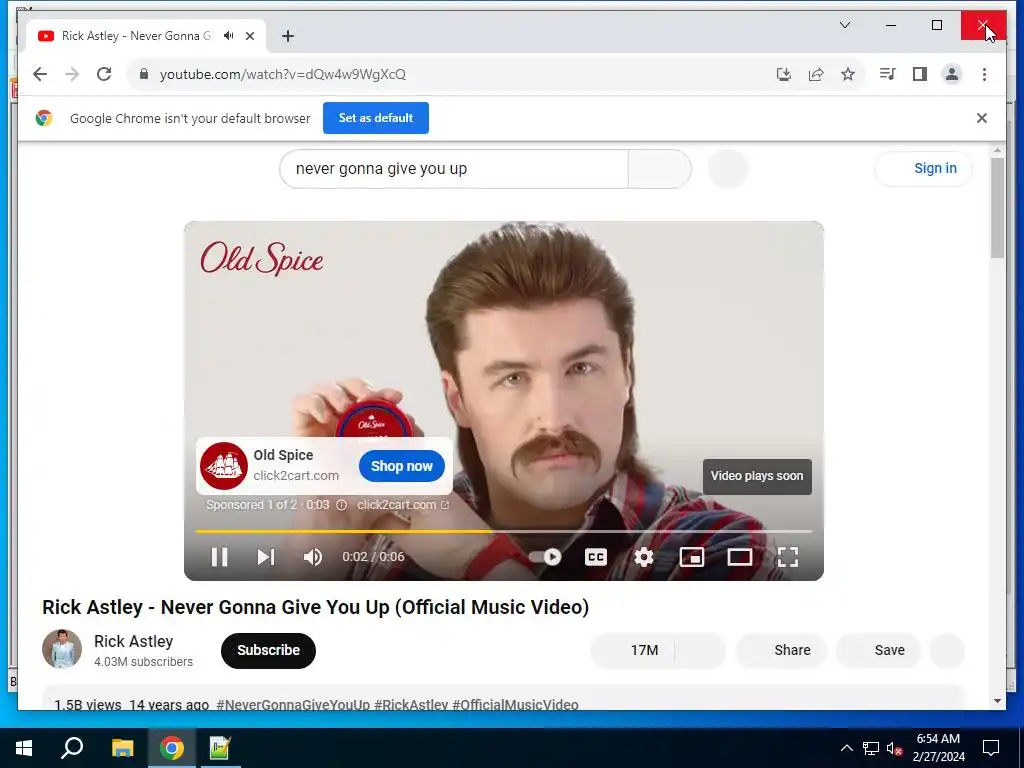
Task: Dismiss the default browser infobar
Action: coord(982,118)
